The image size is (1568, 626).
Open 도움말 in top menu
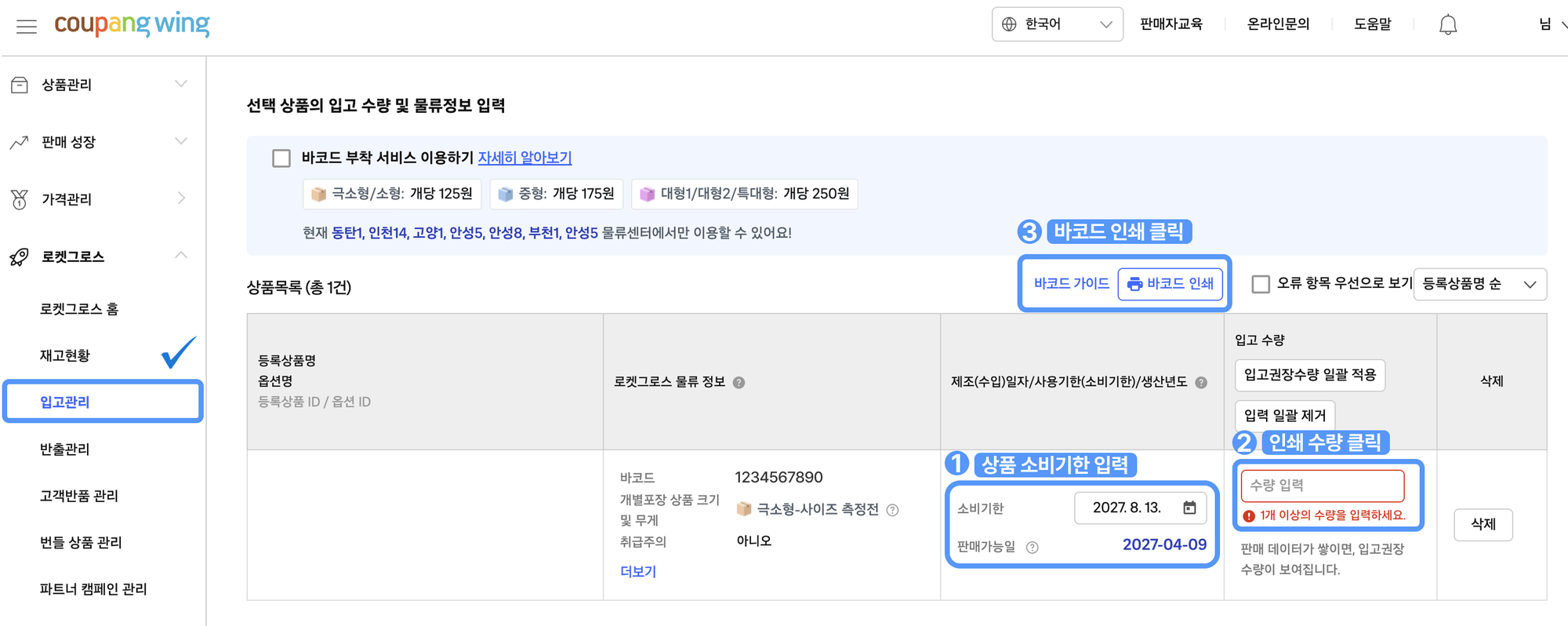pos(1372,24)
